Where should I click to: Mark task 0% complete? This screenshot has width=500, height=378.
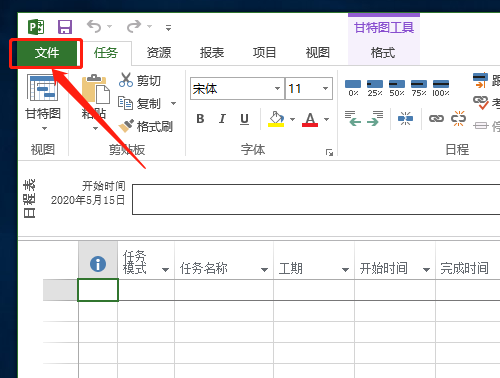coord(353,88)
